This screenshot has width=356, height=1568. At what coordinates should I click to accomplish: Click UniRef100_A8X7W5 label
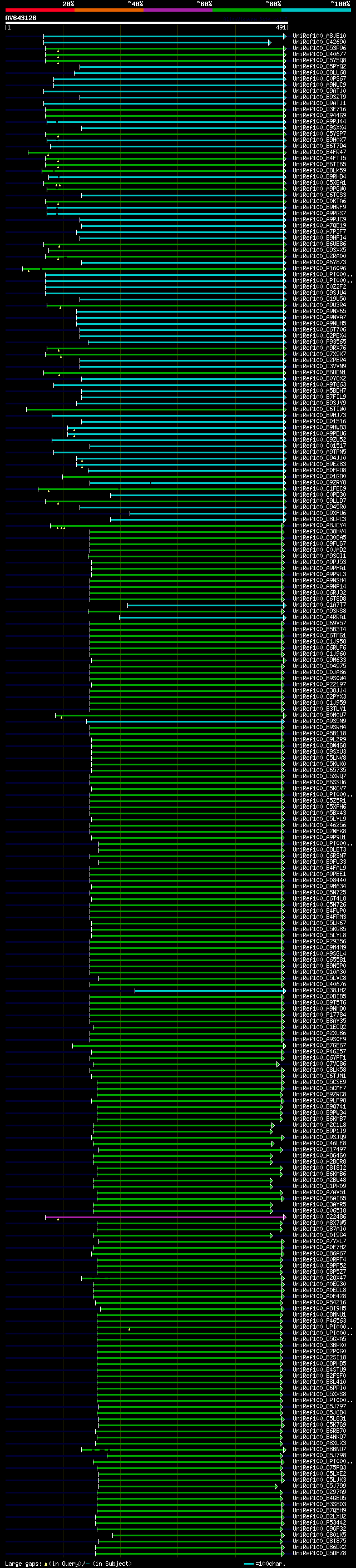pos(319,1224)
